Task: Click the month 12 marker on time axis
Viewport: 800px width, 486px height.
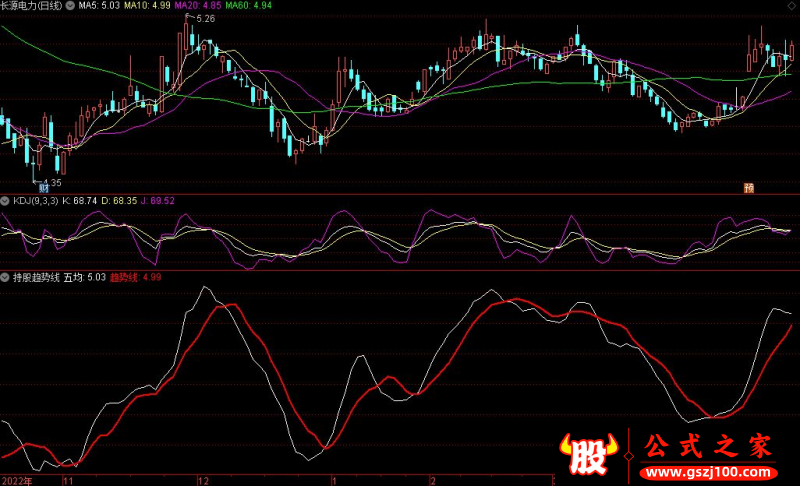Action: coord(203,481)
